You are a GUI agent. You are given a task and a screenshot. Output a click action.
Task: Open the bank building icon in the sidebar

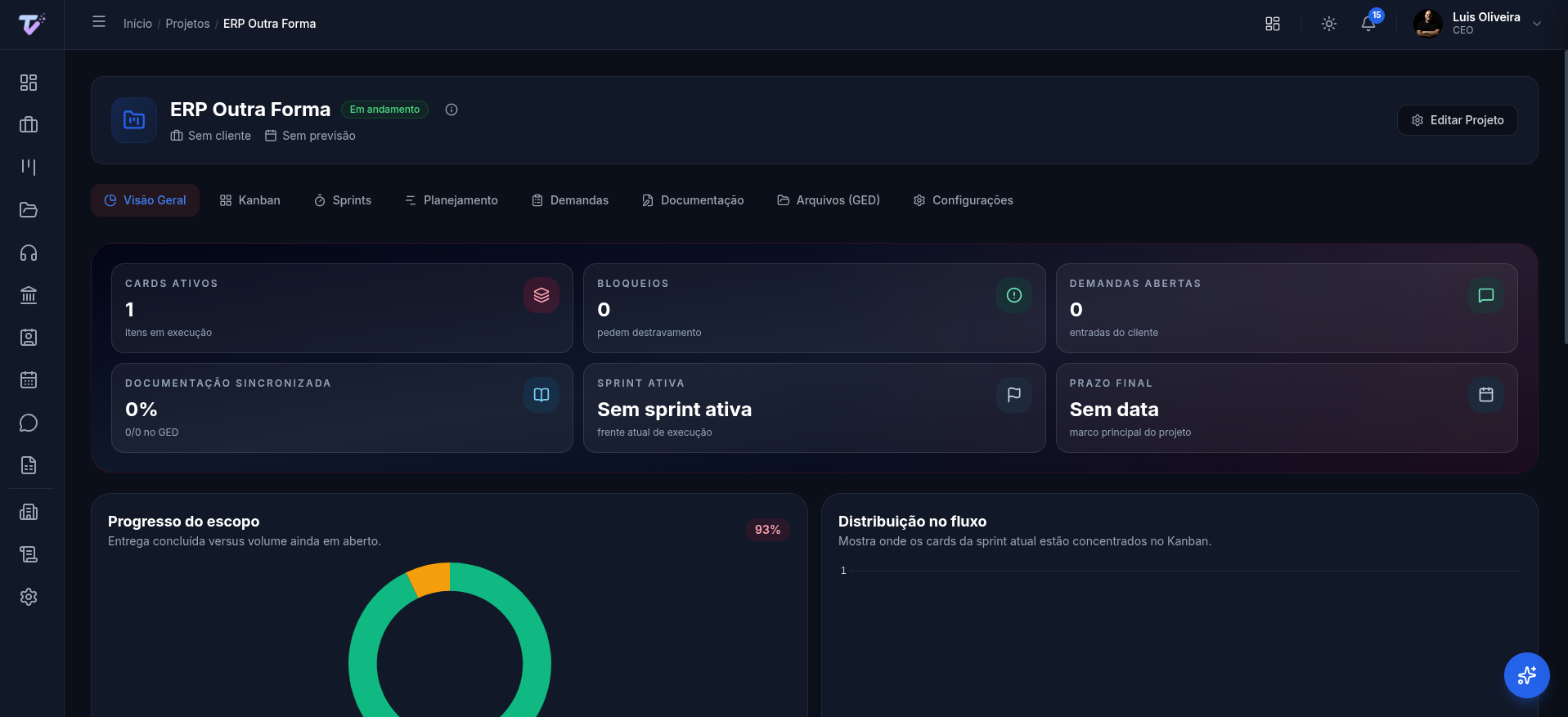(29, 295)
